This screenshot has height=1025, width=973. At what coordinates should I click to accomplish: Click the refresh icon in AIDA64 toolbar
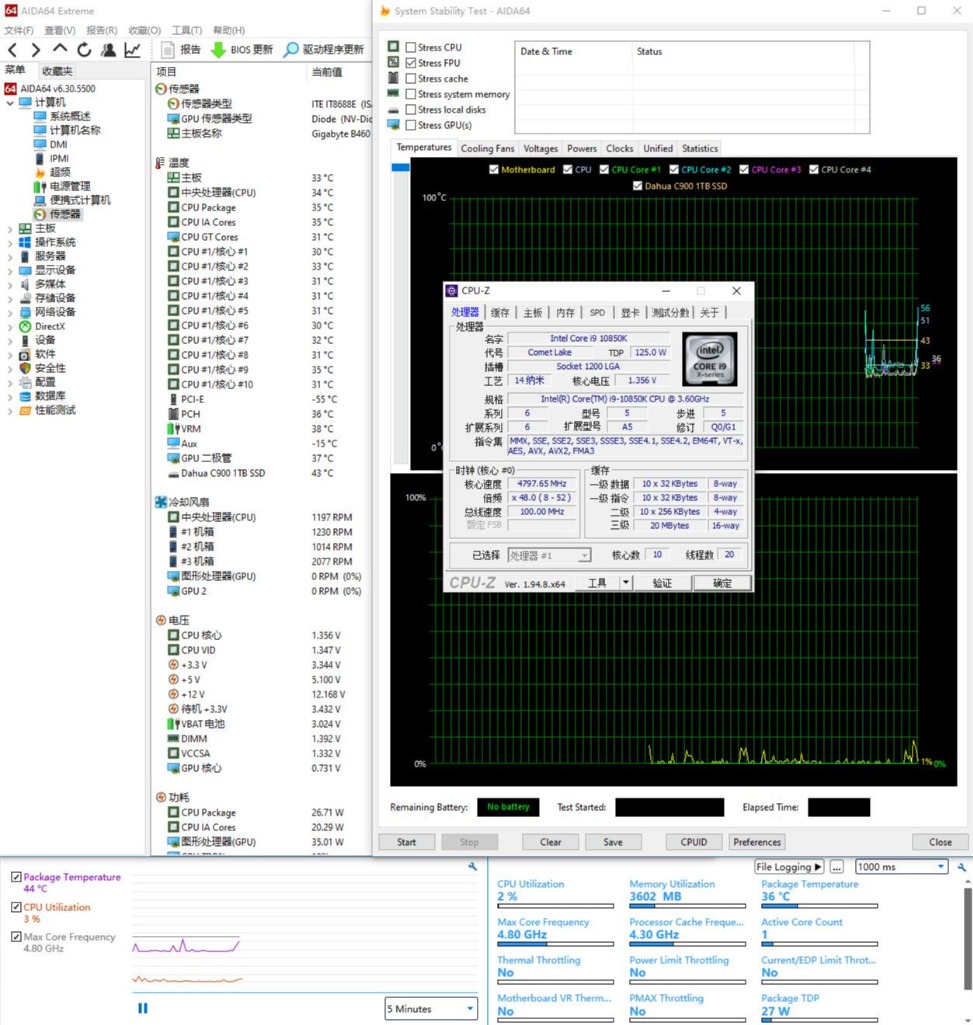(84, 50)
